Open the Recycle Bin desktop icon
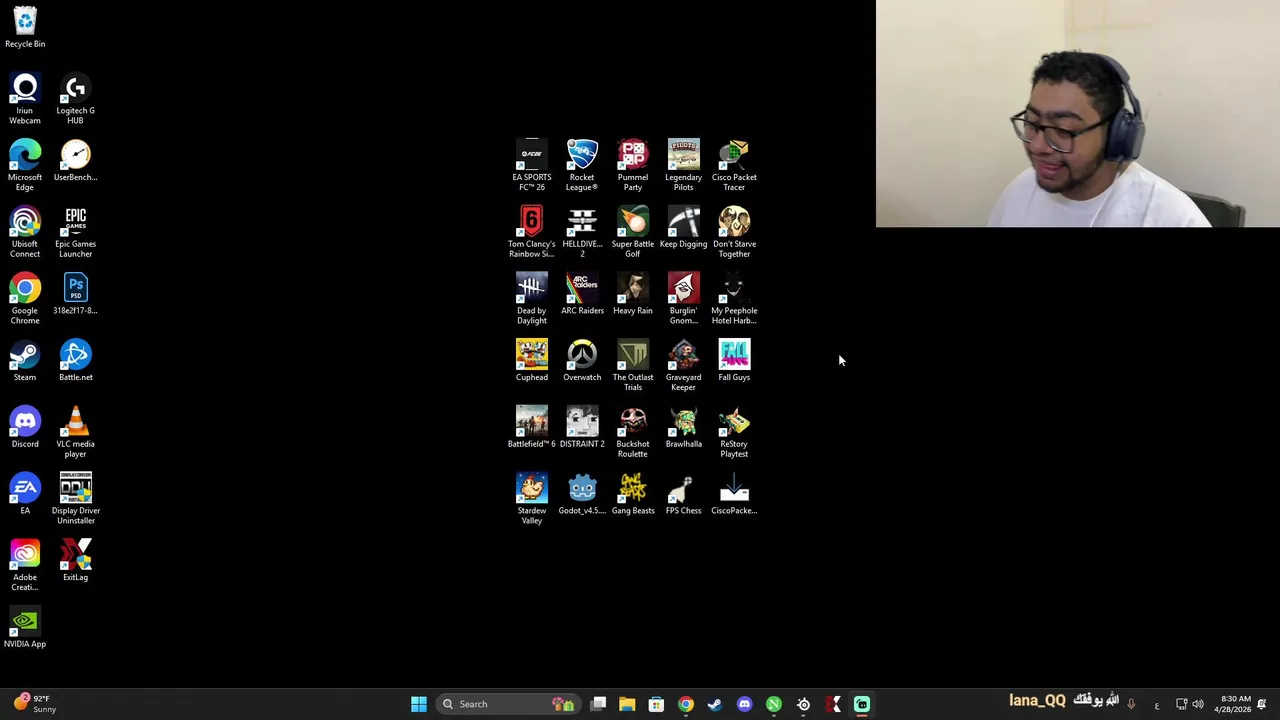The image size is (1280, 720). pos(25,27)
